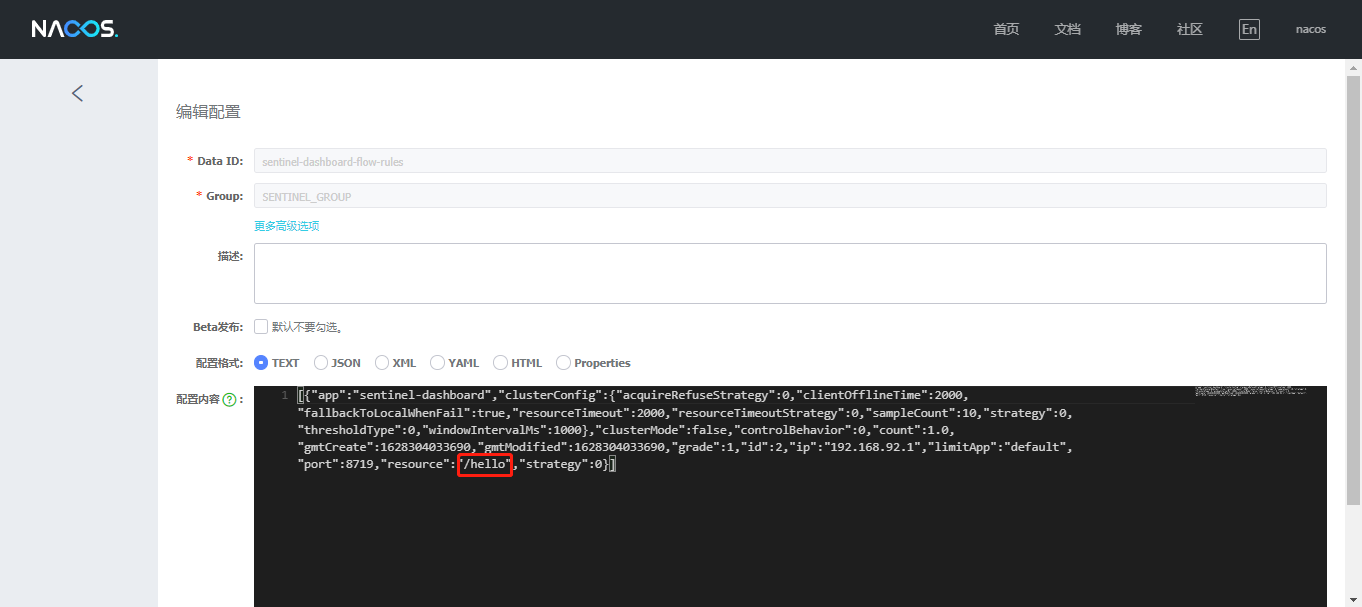Open the 首页 menu item

[1006, 29]
